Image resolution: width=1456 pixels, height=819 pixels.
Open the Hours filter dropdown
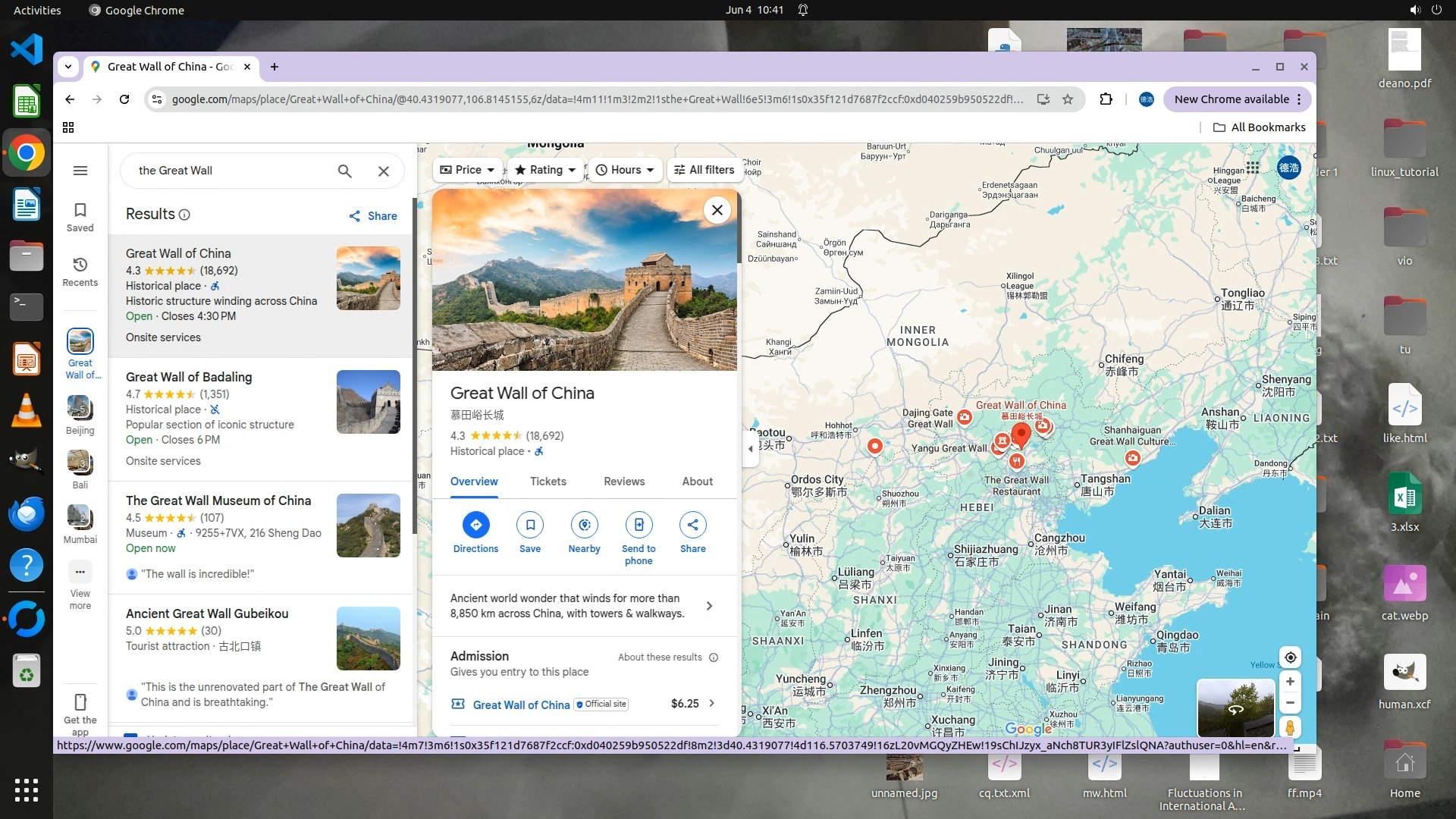click(x=625, y=170)
